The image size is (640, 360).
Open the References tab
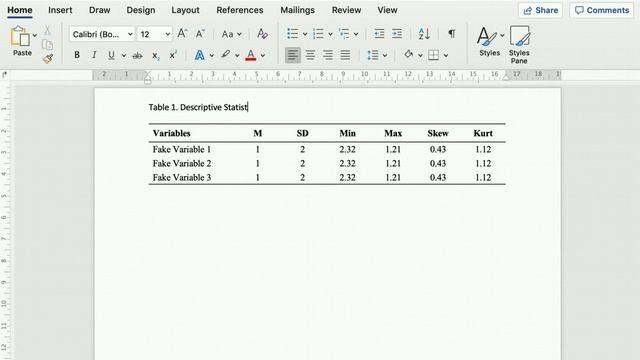[x=240, y=10]
